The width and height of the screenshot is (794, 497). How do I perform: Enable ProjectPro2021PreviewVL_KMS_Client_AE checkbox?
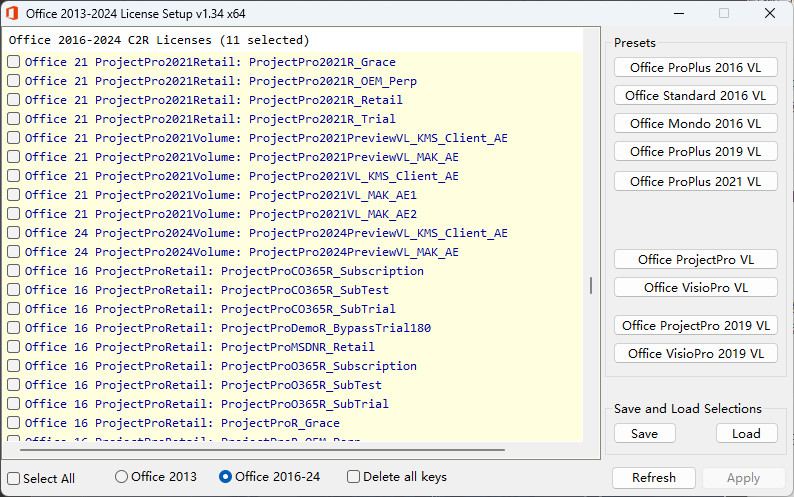point(14,138)
